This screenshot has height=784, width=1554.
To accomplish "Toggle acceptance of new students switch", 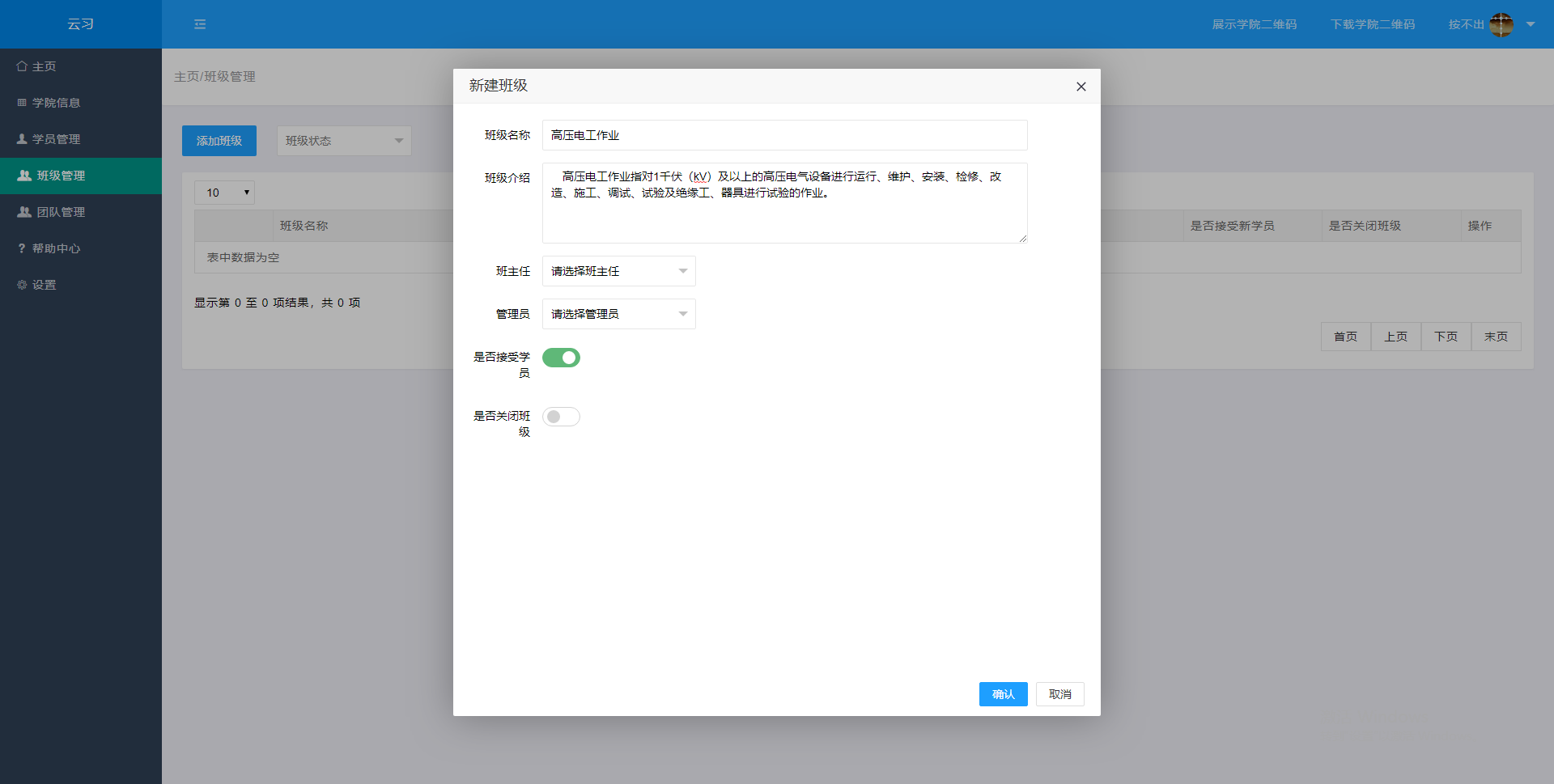I will 561,357.
